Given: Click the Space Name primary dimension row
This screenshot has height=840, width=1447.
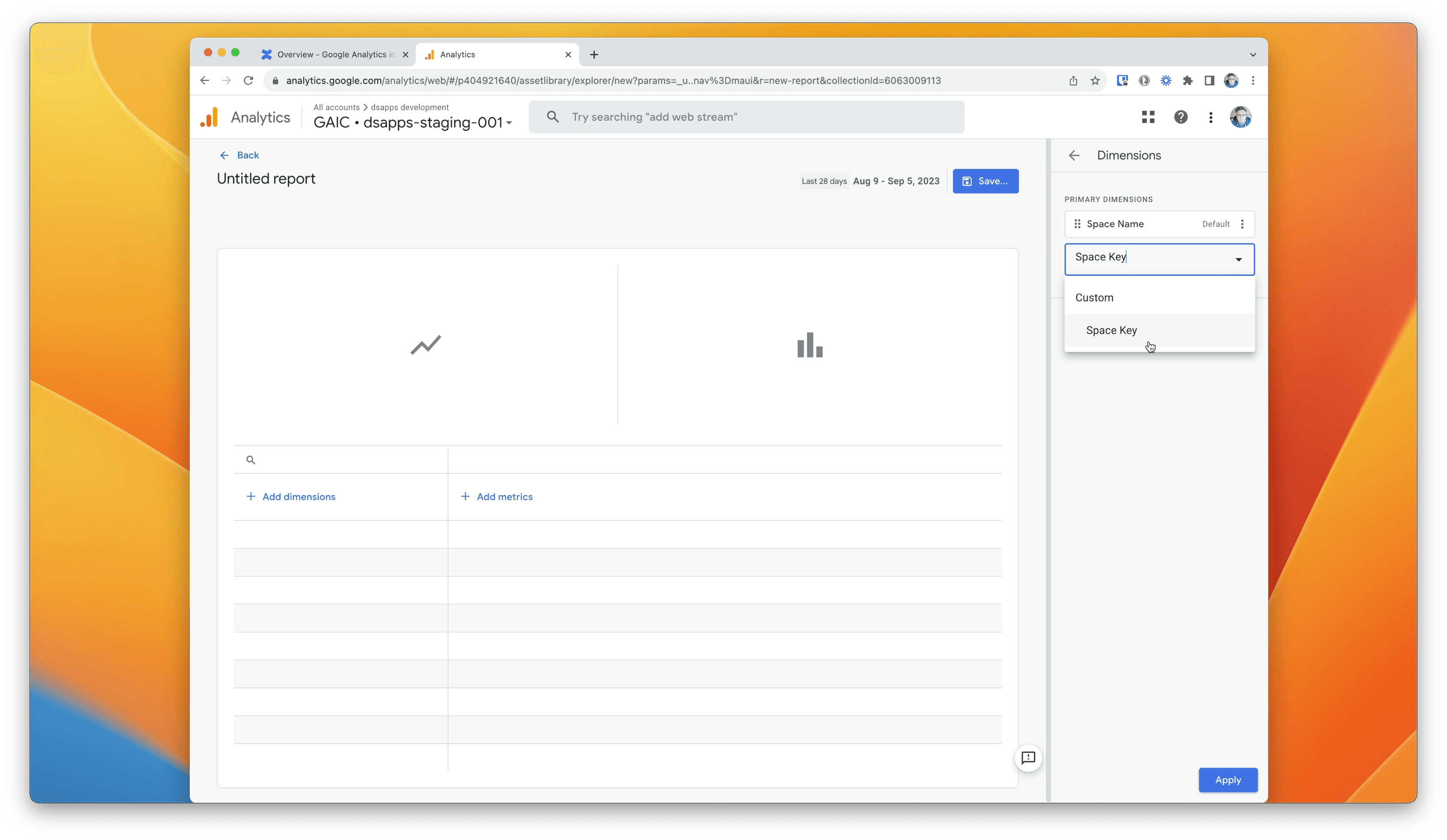Looking at the screenshot, I should [x=1159, y=224].
